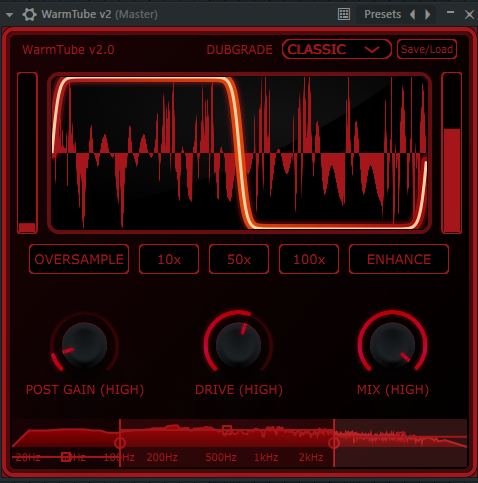
Task: Click the POST GAIN (HIGH) knob
Action: (x=84, y=345)
